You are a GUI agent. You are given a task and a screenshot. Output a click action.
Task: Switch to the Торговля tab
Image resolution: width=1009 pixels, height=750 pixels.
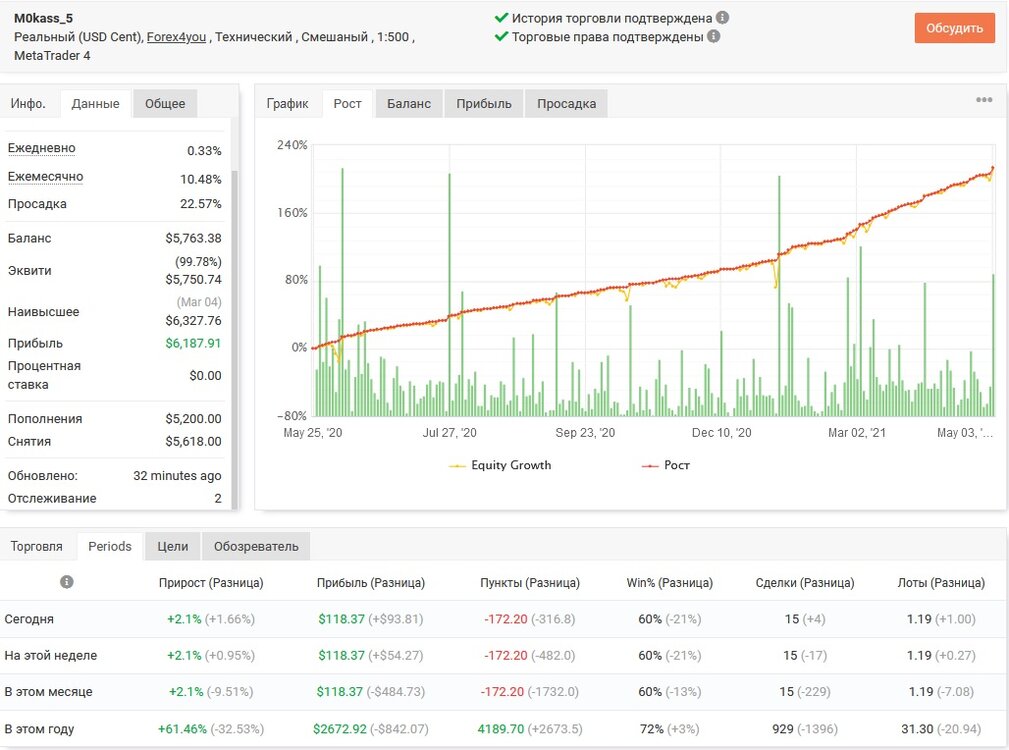[37, 546]
